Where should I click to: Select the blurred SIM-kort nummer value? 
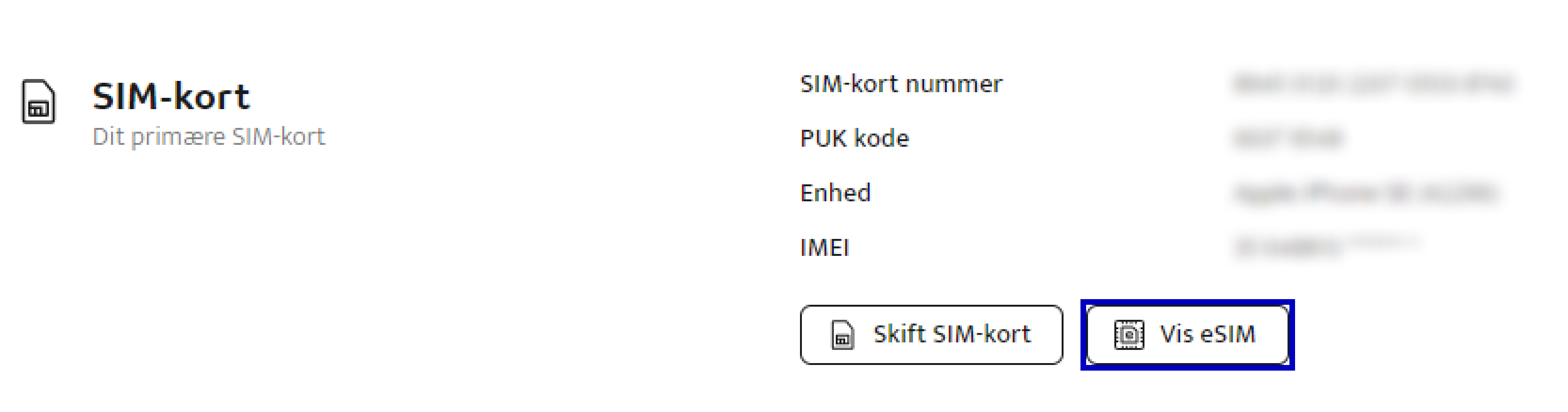pyautogui.click(x=1373, y=84)
